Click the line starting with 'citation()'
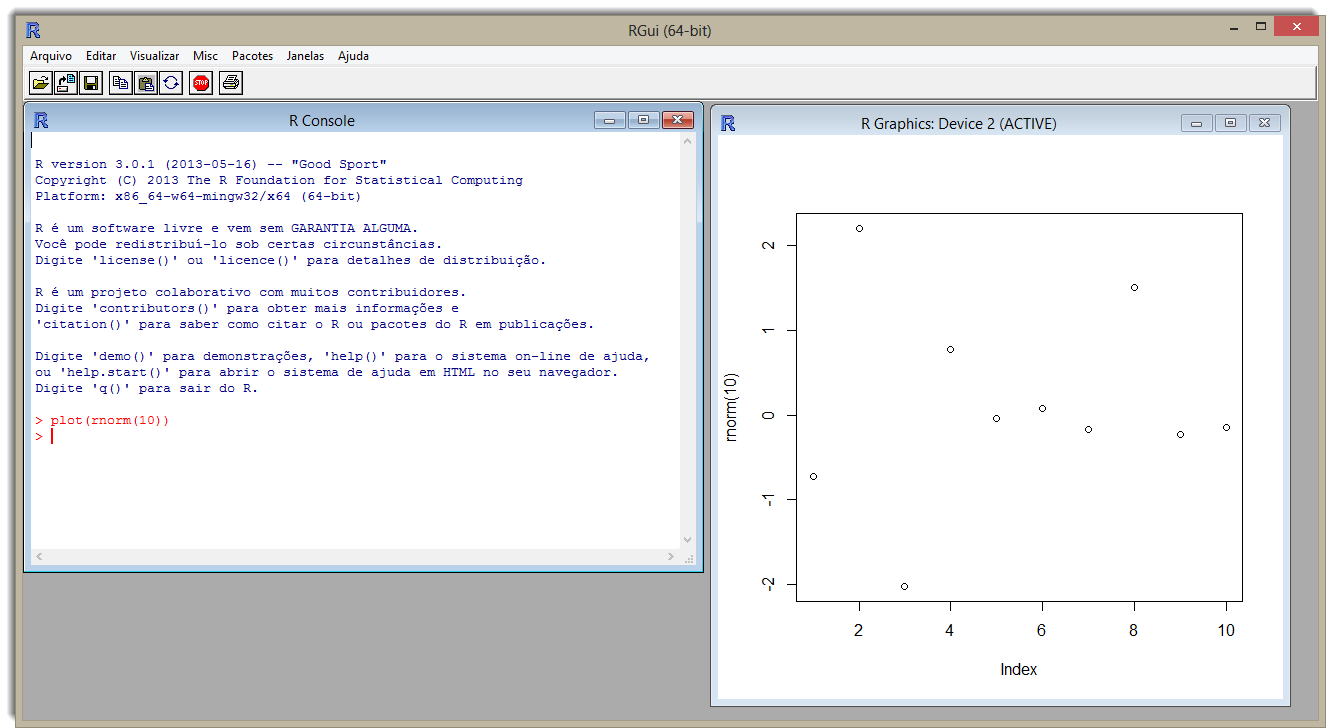Image resolution: width=1326 pixels, height=728 pixels. coord(314,324)
